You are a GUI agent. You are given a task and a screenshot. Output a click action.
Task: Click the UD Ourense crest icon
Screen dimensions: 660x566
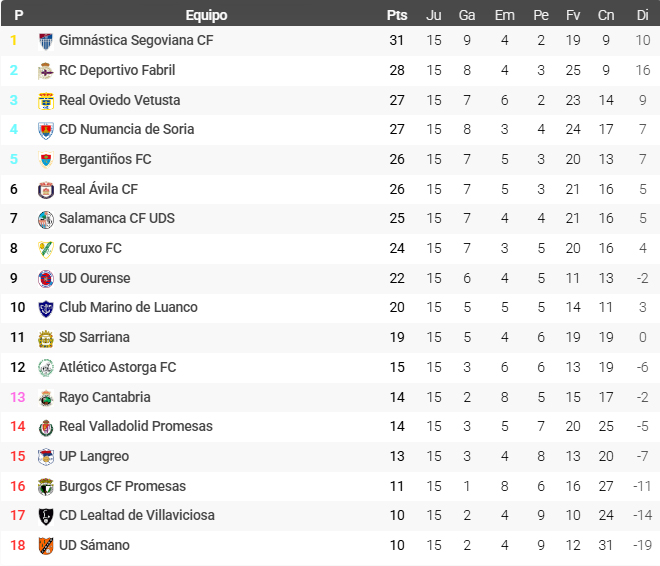coord(45,279)
